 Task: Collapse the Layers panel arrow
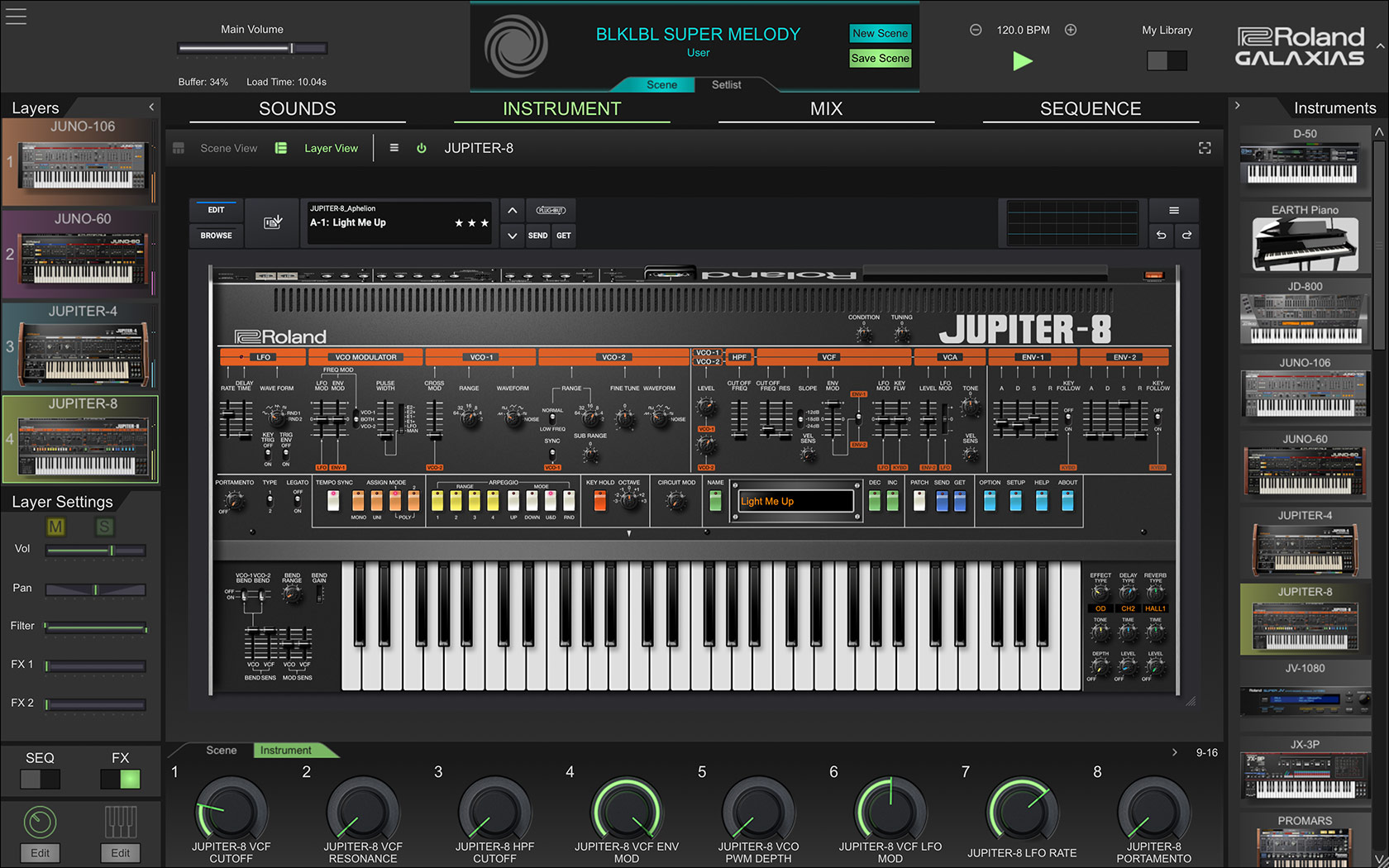coord(151,107)
